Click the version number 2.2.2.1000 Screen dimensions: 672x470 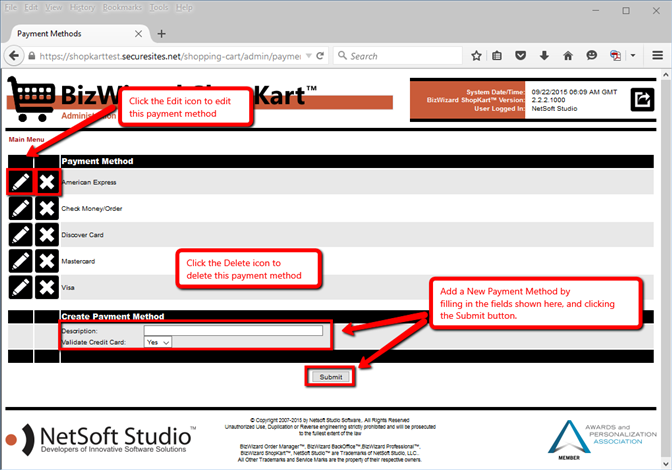(x=548, y=100)
